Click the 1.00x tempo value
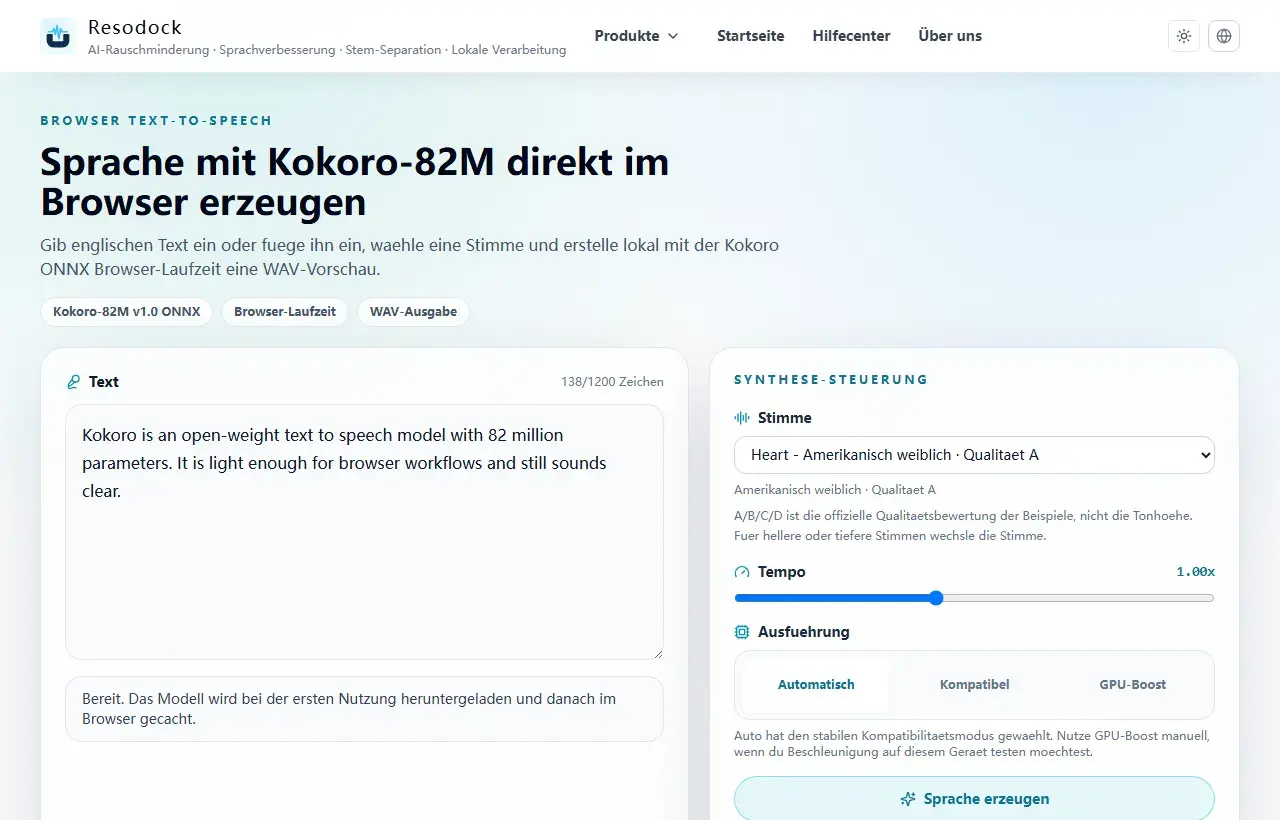The width and height of the screenshot is (1280, 820). click(x=1195, y=572)
